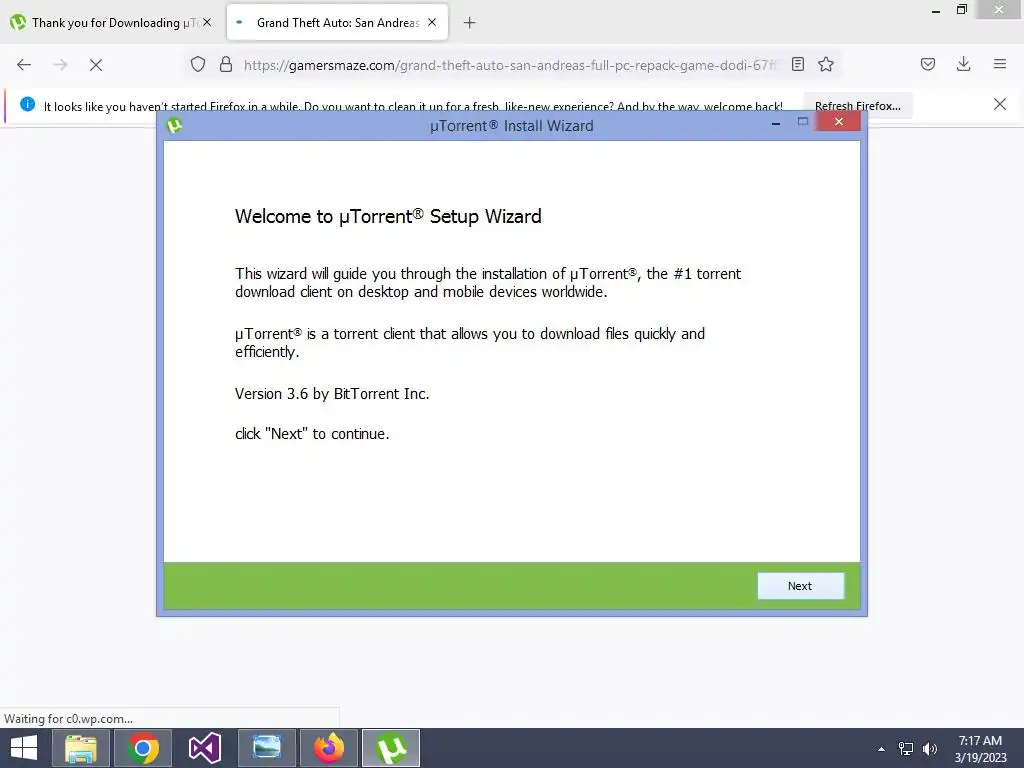Bookmark this page with star icon
This screenshot has width=1024, height=768.
pos(826,64)
